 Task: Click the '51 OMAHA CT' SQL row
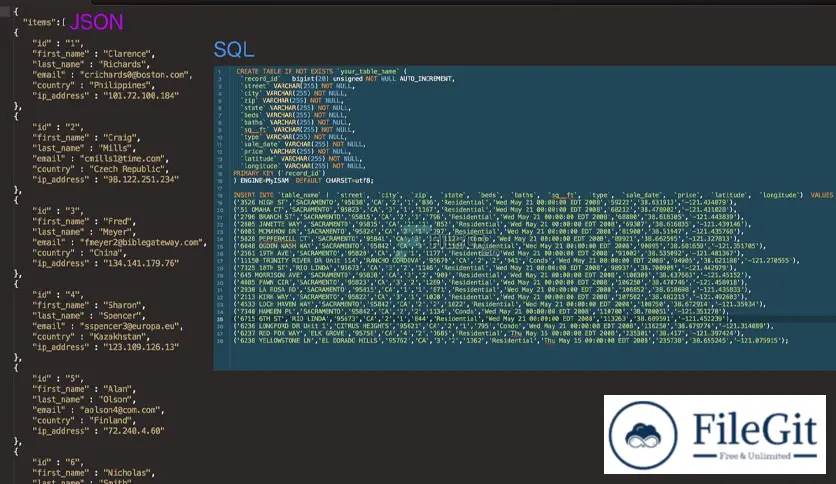click(485, 209)
